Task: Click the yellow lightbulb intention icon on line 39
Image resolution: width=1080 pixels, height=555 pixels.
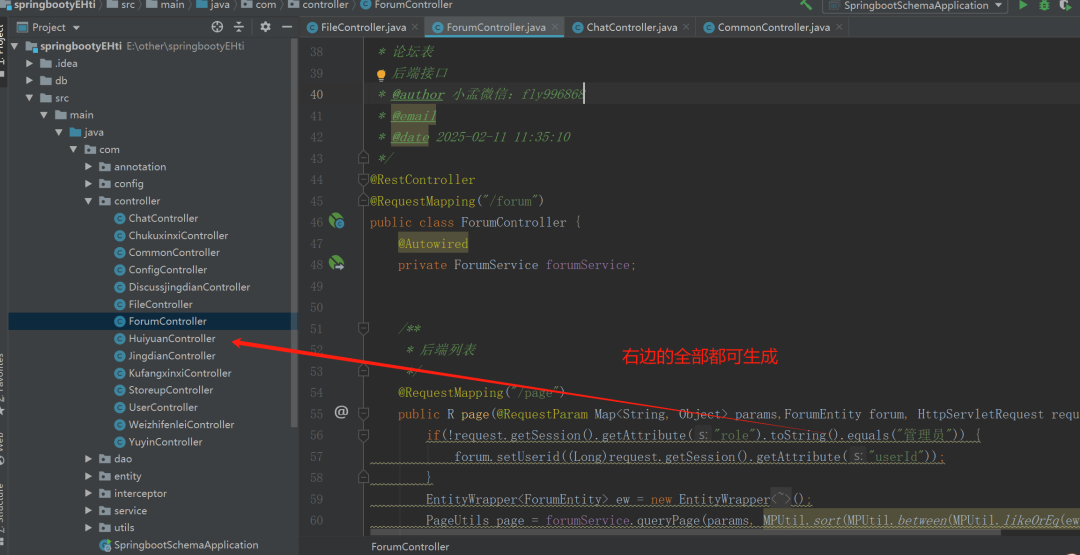Action: coord(380,74)
